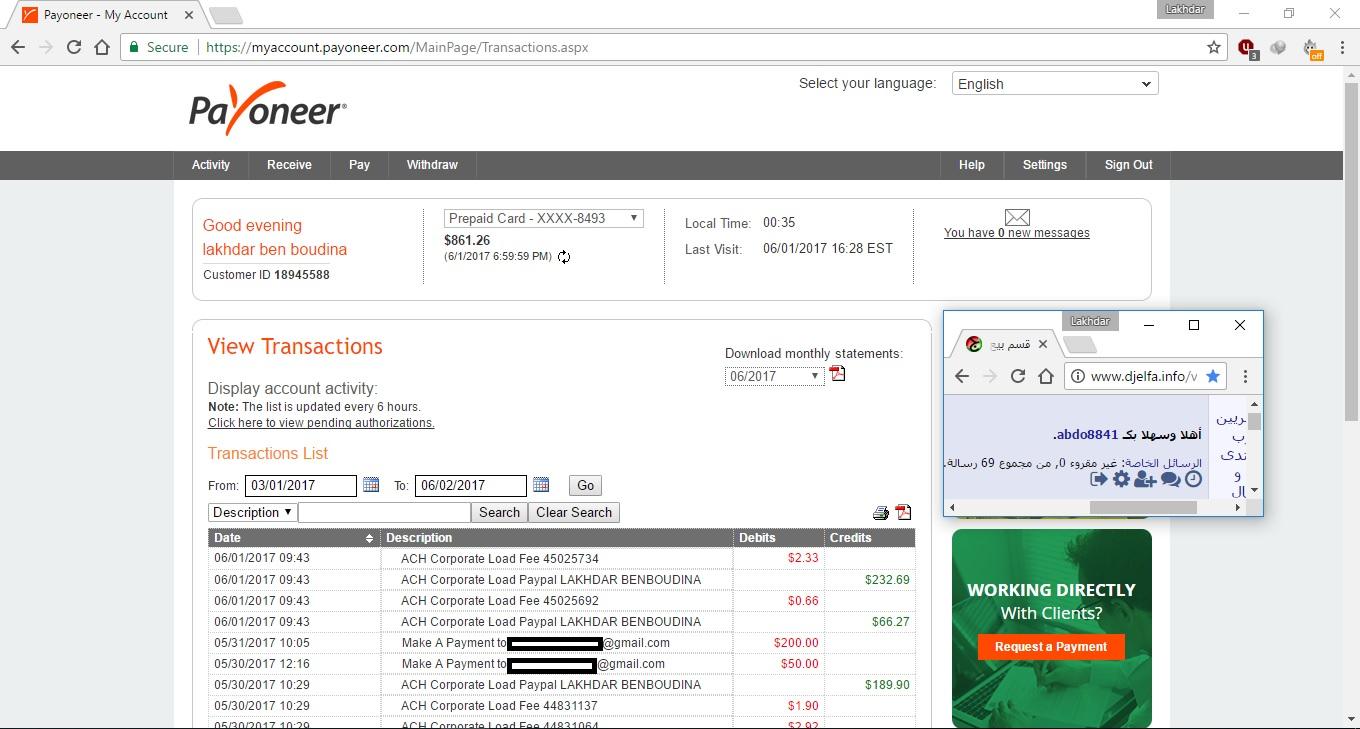Image resolution: width=1360 pixels, height=729 pixels.
Task: Click the djelfa window horizontal scrollbar thumb
Action: tap(1143, 508)
